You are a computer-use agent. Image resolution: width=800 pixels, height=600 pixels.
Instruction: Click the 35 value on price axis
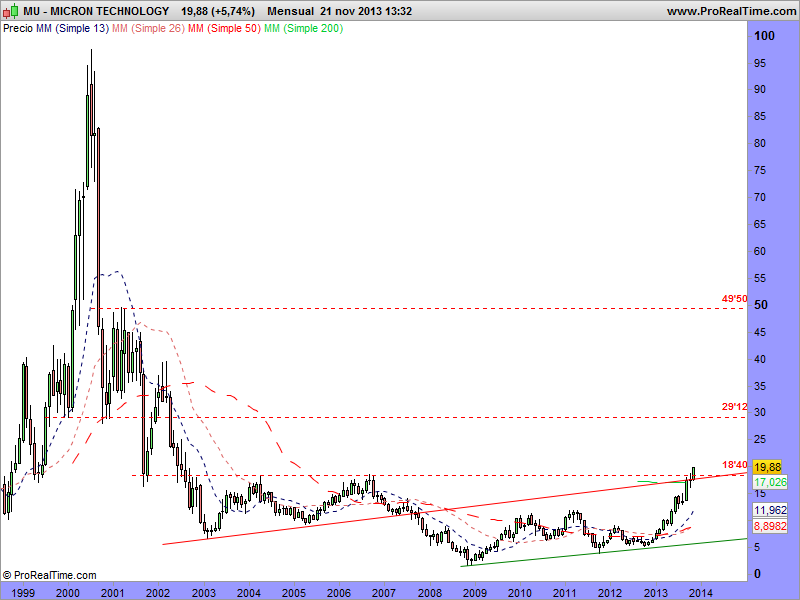(x=760, y=386)
